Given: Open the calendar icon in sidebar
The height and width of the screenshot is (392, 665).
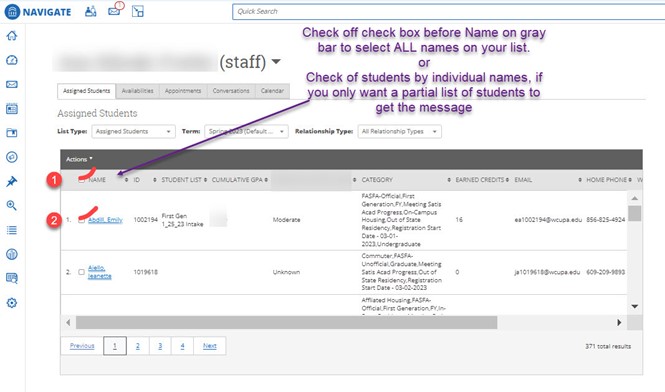Looking at the screenshot, I should 12,109.
